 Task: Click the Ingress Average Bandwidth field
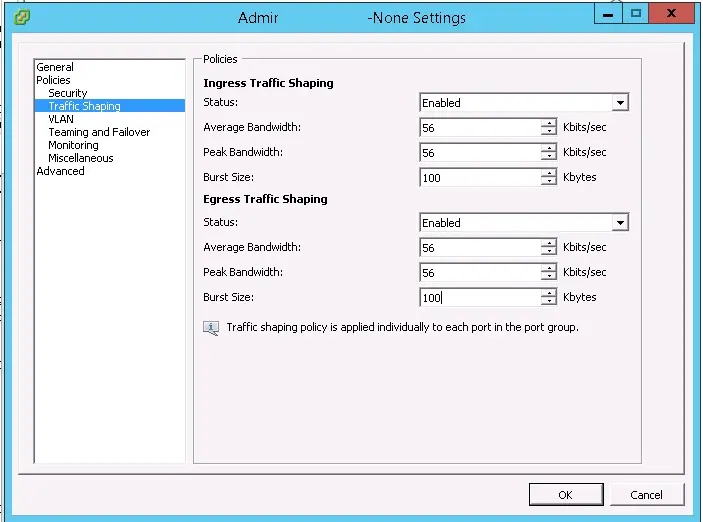[x=481, y=128]
